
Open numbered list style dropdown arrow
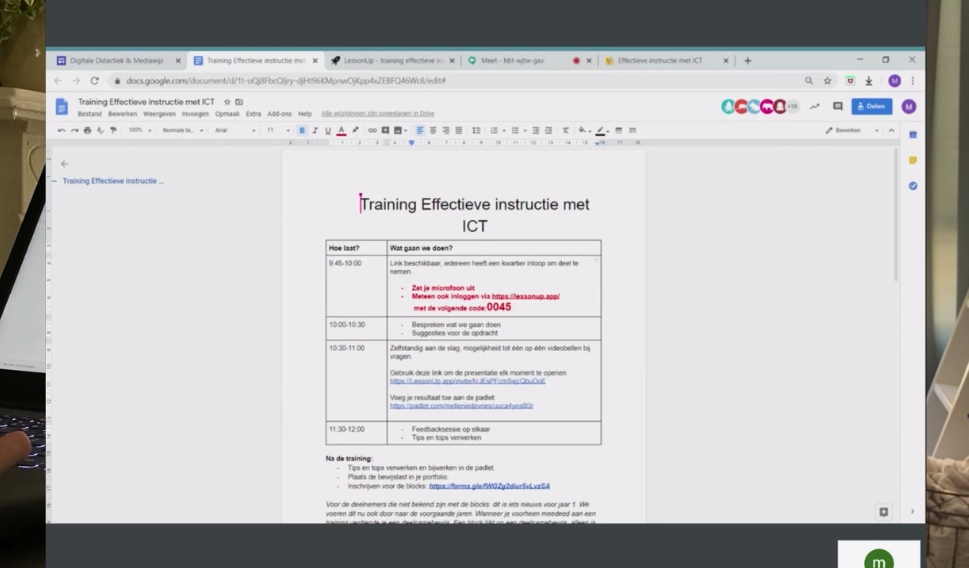pos(504,130)
